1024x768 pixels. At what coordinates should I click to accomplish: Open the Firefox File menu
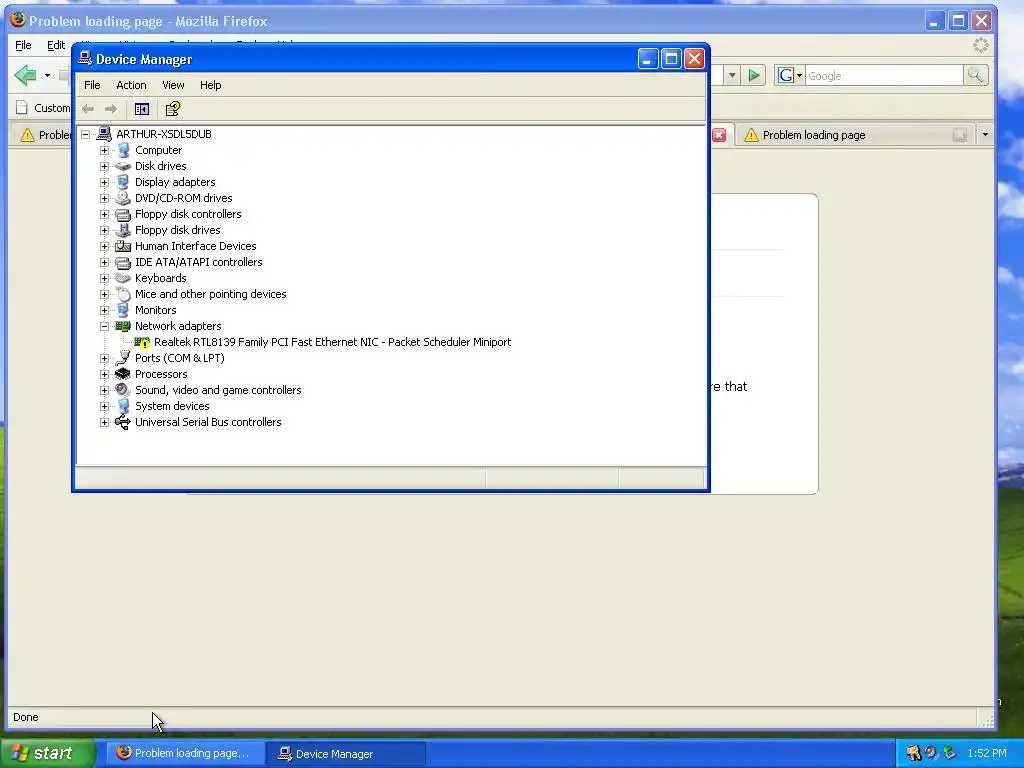[23, 45]
